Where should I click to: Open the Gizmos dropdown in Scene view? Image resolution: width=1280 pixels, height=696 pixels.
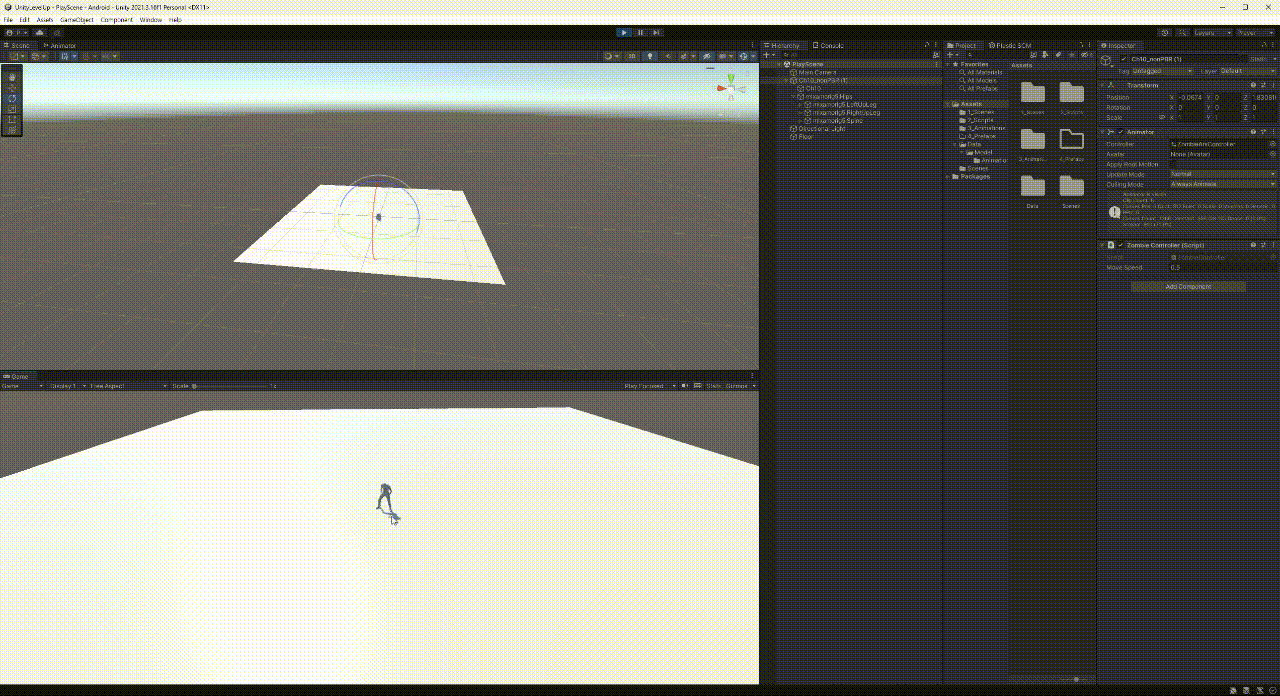click(746, 56)
